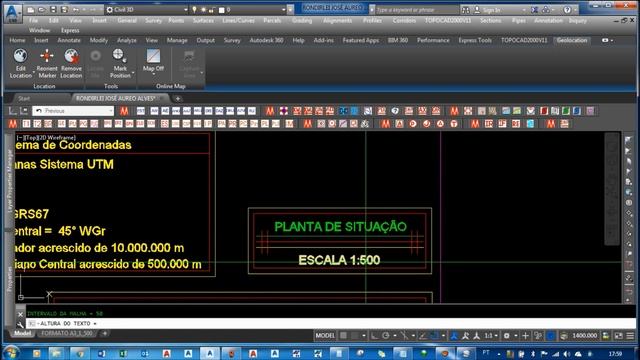Toggle the Map Off button
Screen dimensions: 640x360
tap(153, 56)
